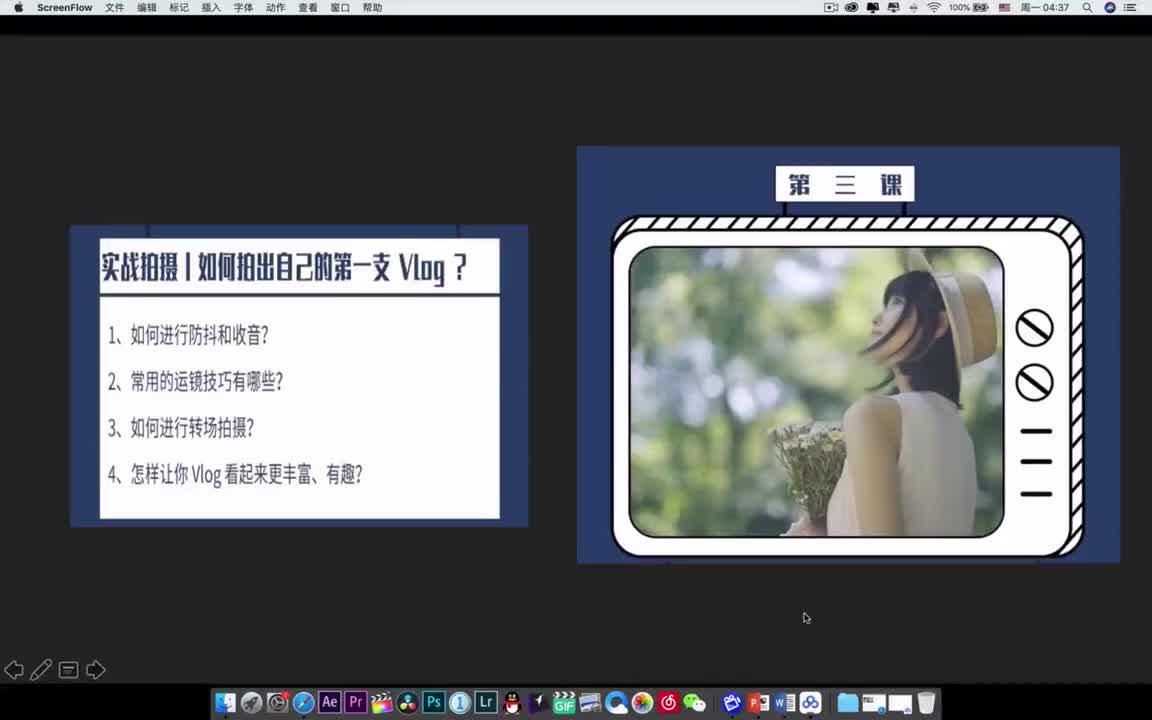Open Safari compass icon in dock
This screenshot has height=720, width=1152.
303,703
